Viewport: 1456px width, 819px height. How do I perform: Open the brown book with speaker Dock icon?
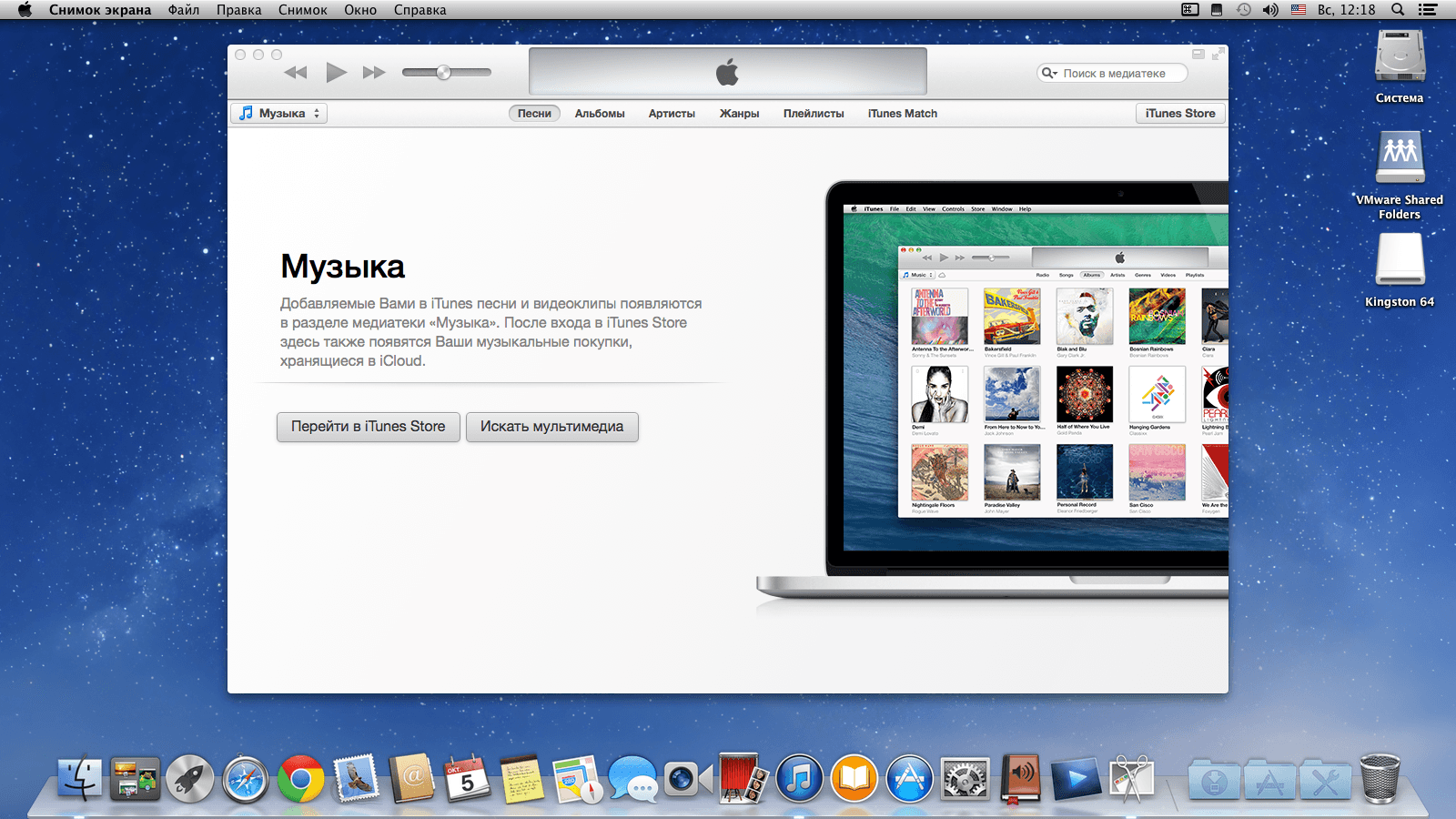coord(1020,779)
